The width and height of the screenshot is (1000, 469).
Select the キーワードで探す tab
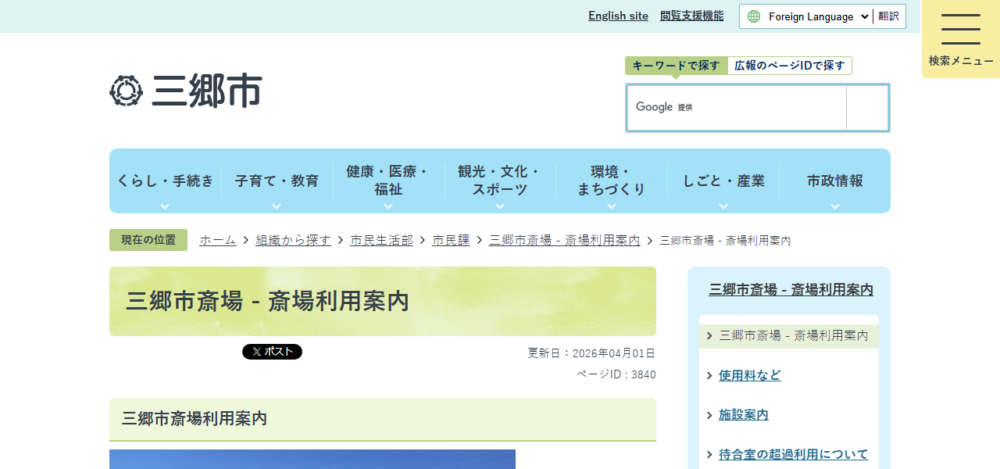(x=676, y=66)
